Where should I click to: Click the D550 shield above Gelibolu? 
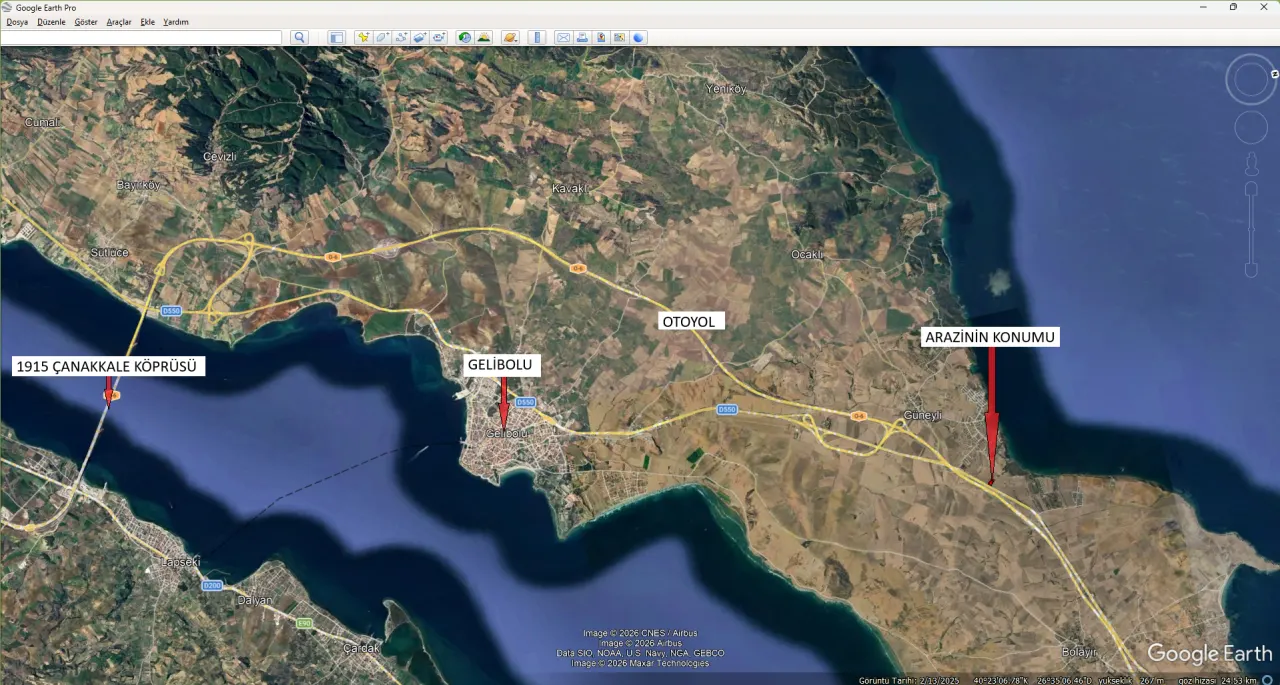point(526,402)
